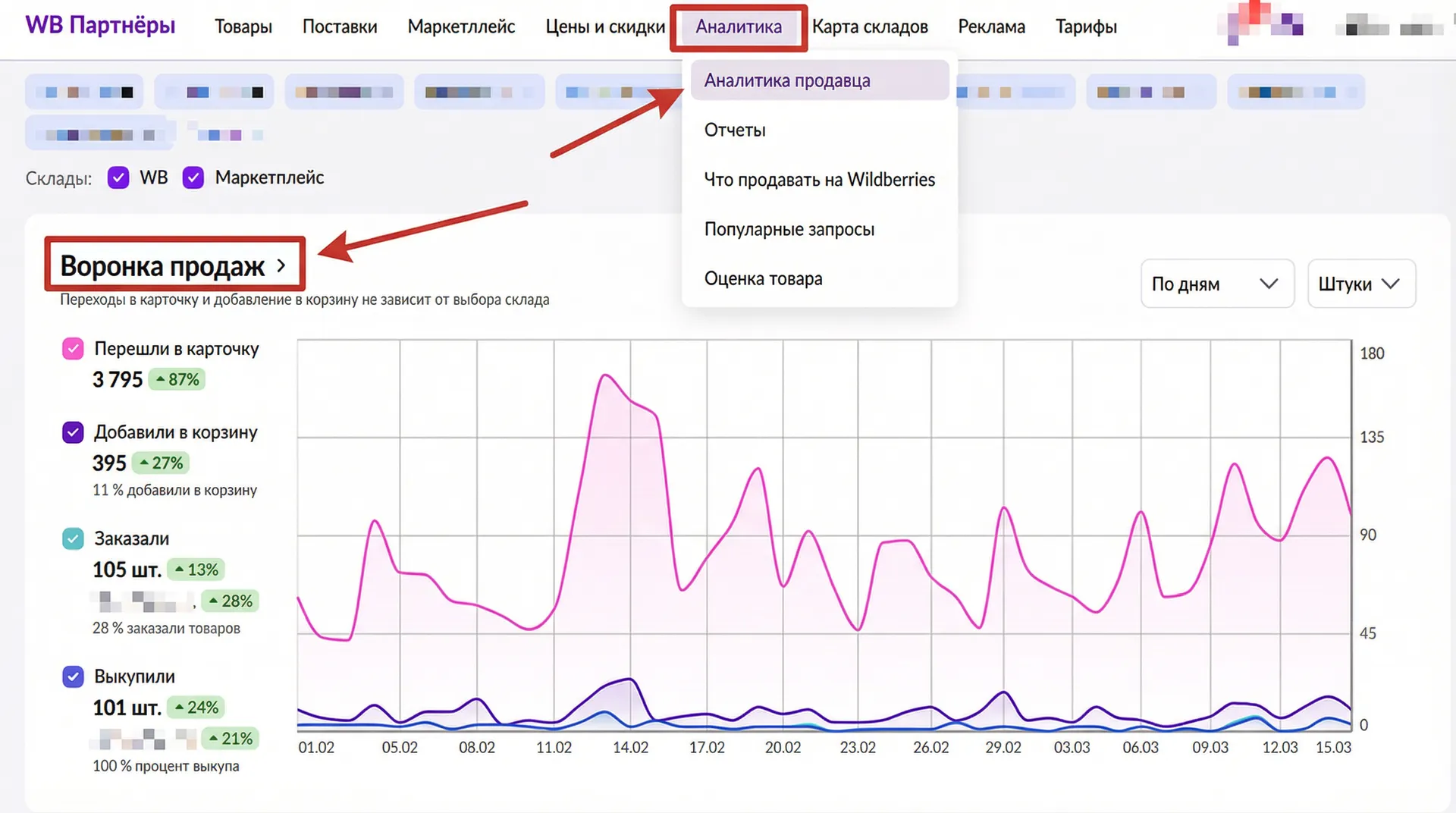Hide the Добавили в корзину metric
Screen dimensions: 1456x813
tap(72, 432)
